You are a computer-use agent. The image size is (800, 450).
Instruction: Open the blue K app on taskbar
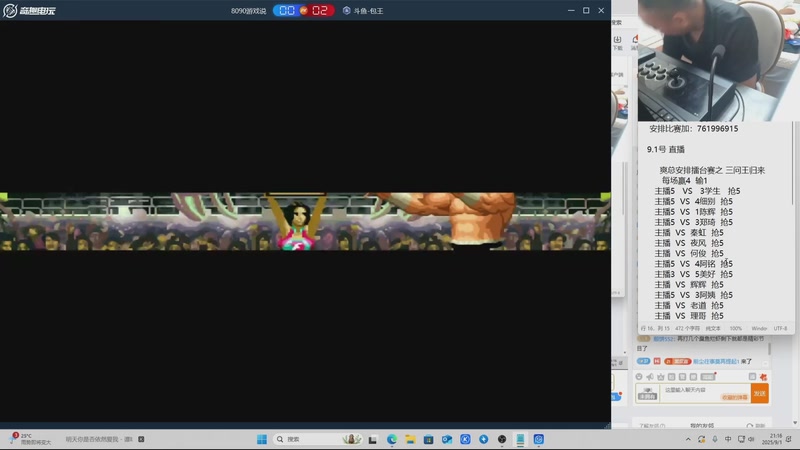pos(465,439)
